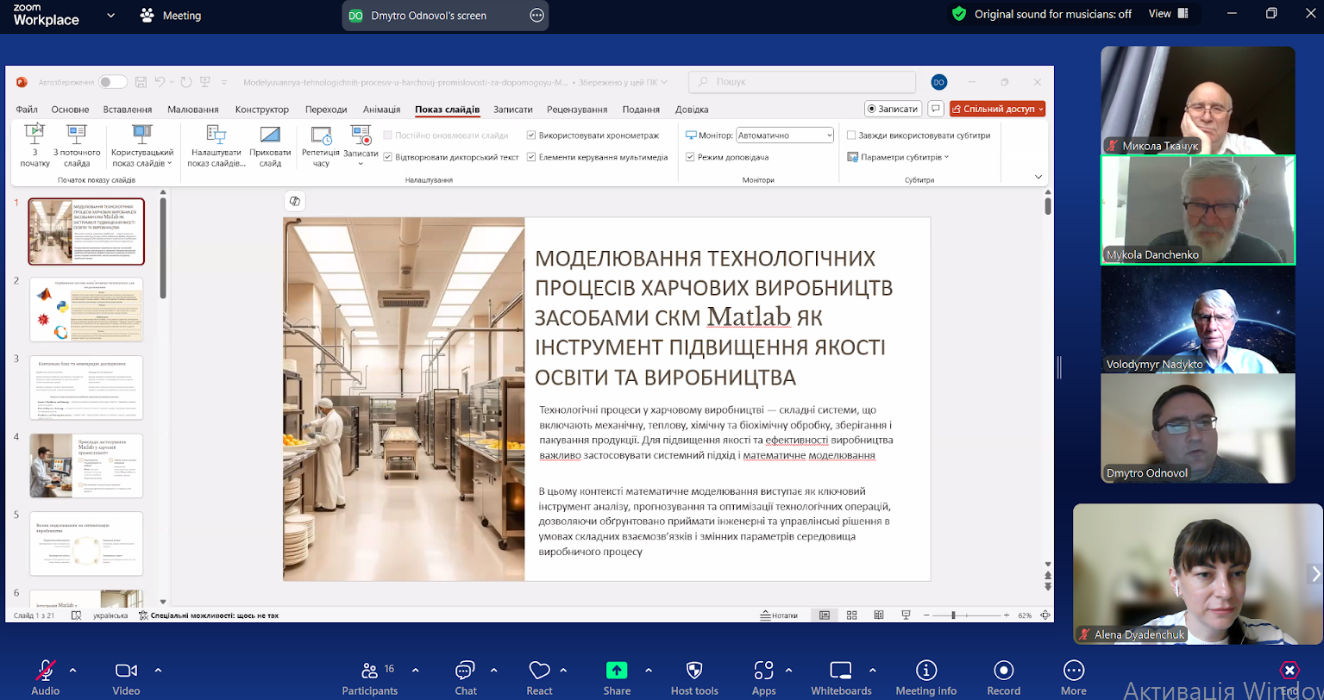Open the Вставлення ribbon tab
Screen dimensions: 1324x700
click(x=127, y=109)
